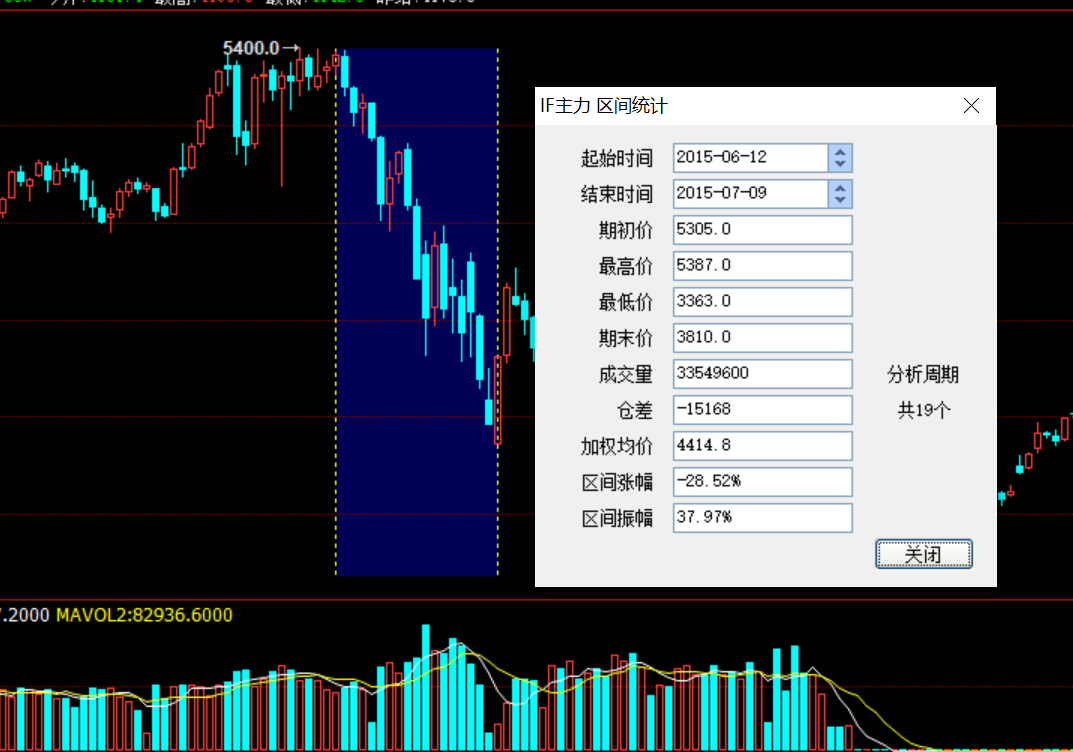Click the 结束时间 date field 2015-07-09

point(750,194)
